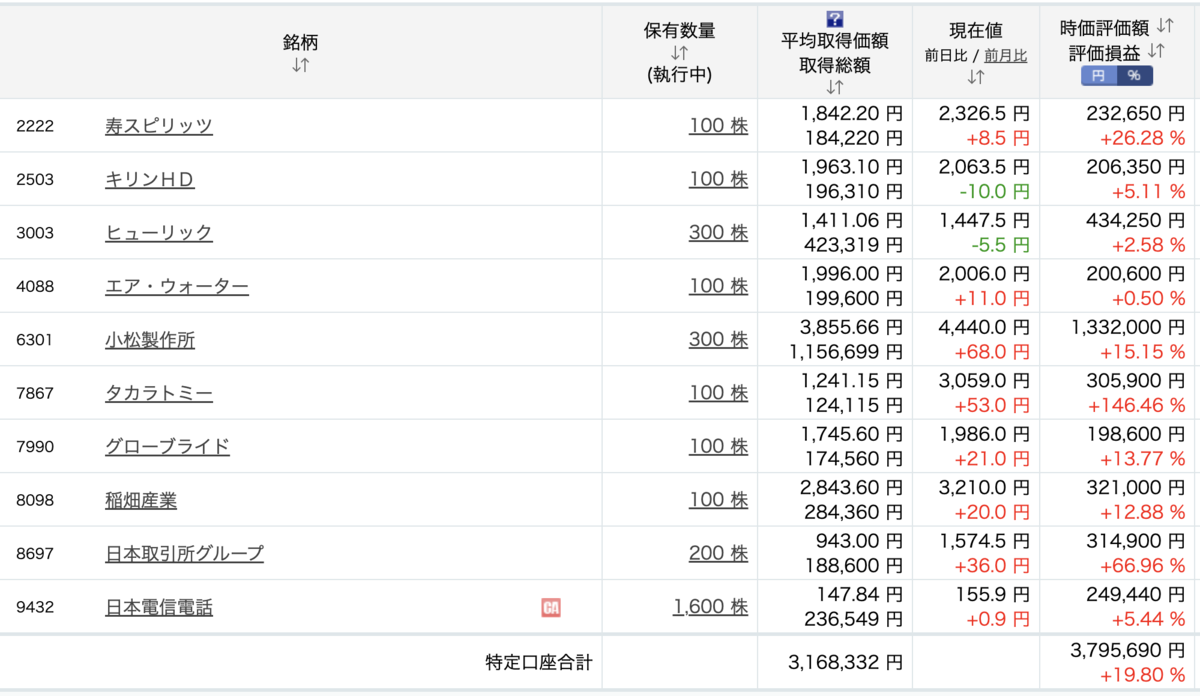
Task: Open the 稲畑産業 stock link
Action: pyautogui.click(x=141, y=500)
